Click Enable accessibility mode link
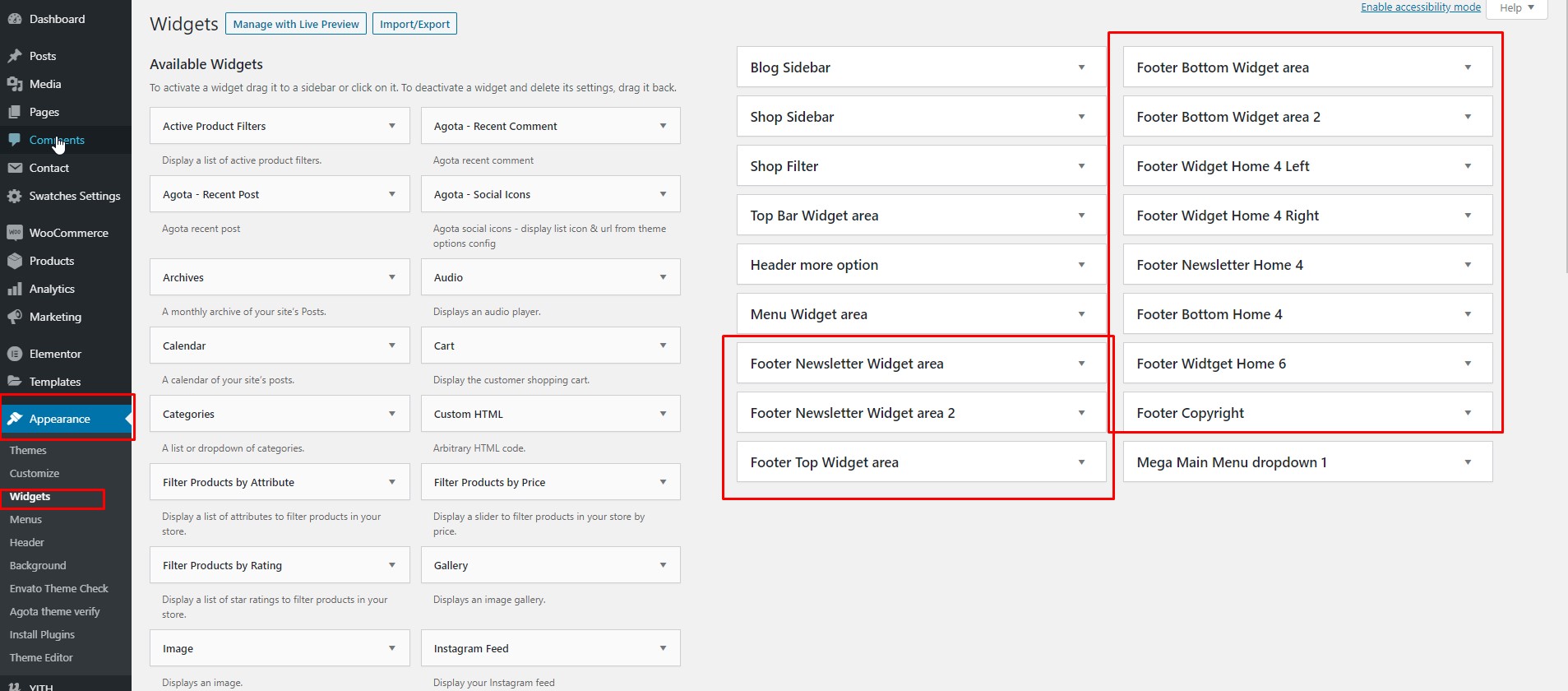The width and height of the screenshot is (1568, 691). (1420, 7)
